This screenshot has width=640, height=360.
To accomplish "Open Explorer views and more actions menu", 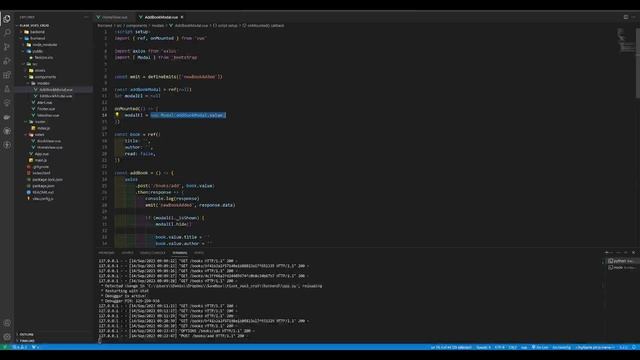I will [x=86, y=17].
